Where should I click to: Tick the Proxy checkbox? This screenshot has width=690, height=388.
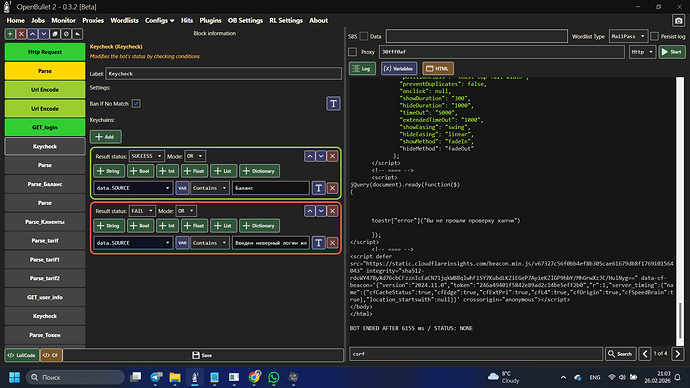352,52
